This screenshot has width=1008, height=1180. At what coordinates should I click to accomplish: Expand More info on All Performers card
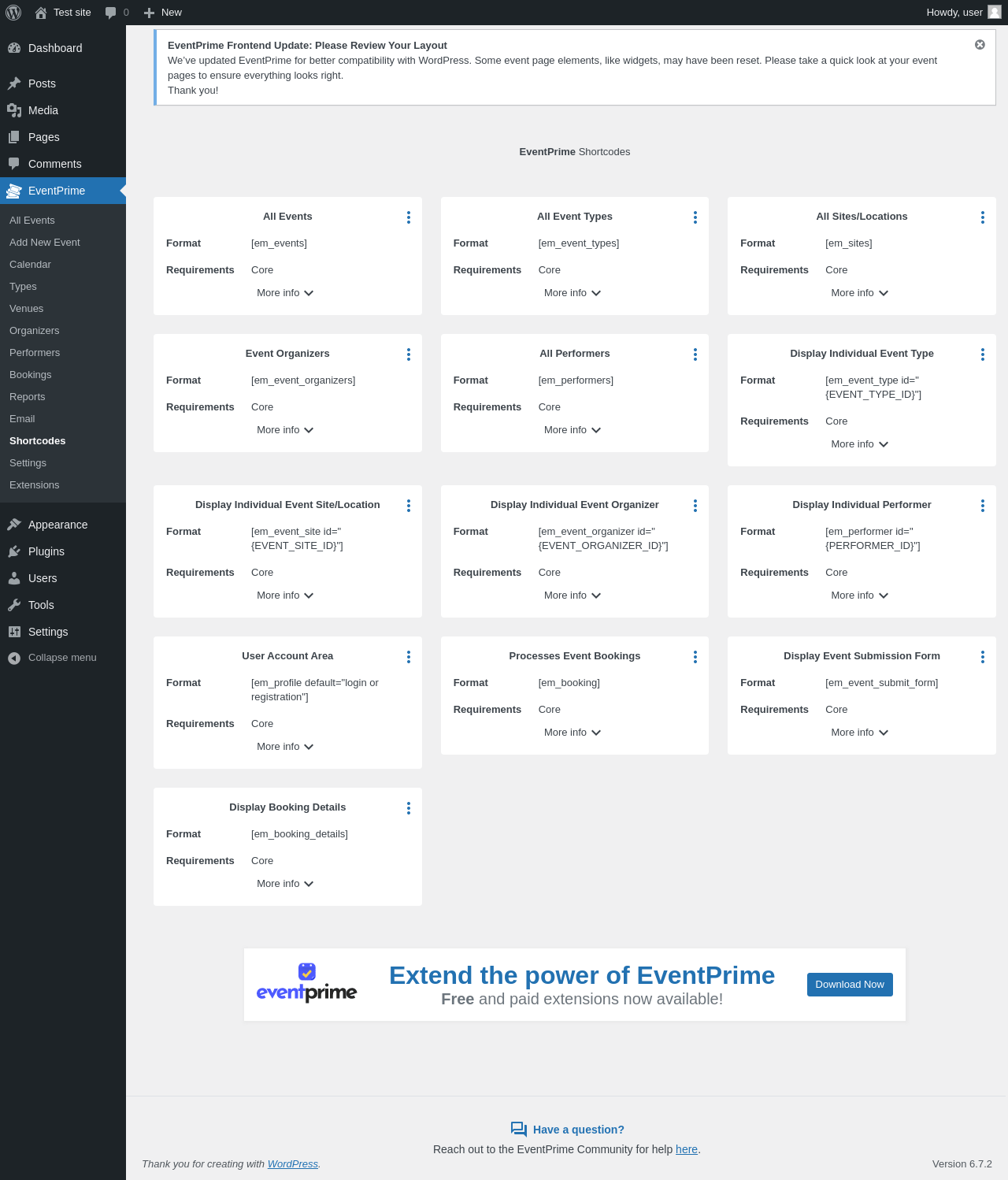tap(573, 430)
